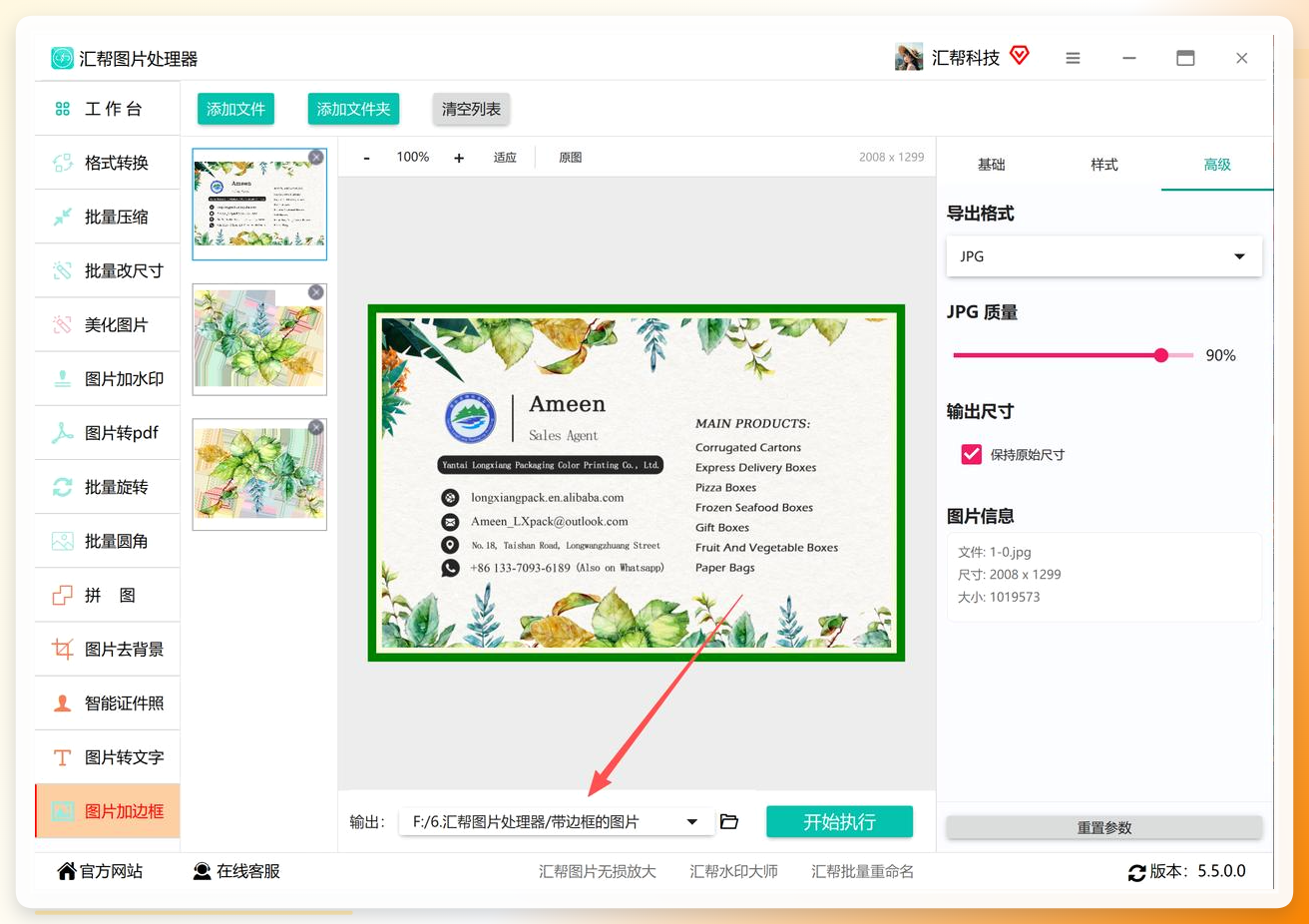Image resolution: width=1309 pixels, height=924 pixels.
Task: Open the 图片转pdf icon
Action: [x=63, y=433]
